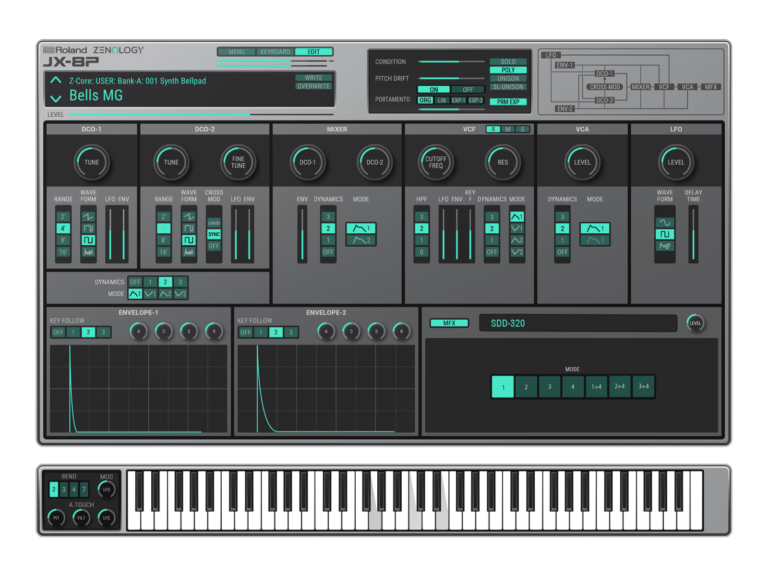Screen dimensions: 768x576
Task: Select VCF envelope mode normal 2 icon
Action: tap(517, 240)
